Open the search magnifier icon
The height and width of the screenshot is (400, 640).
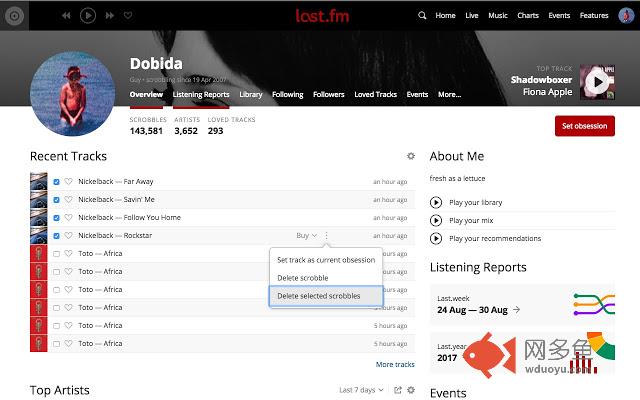point(422,16)
